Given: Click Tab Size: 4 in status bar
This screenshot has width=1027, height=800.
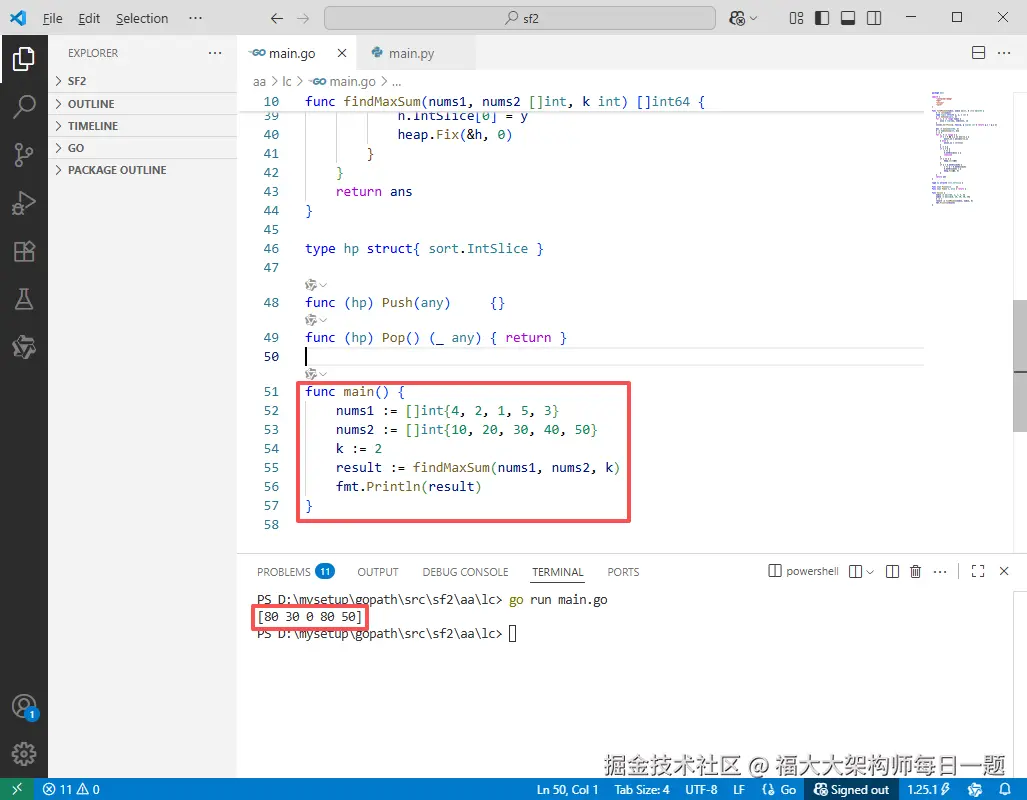Looking at the screenshot, I should point(642,790).
